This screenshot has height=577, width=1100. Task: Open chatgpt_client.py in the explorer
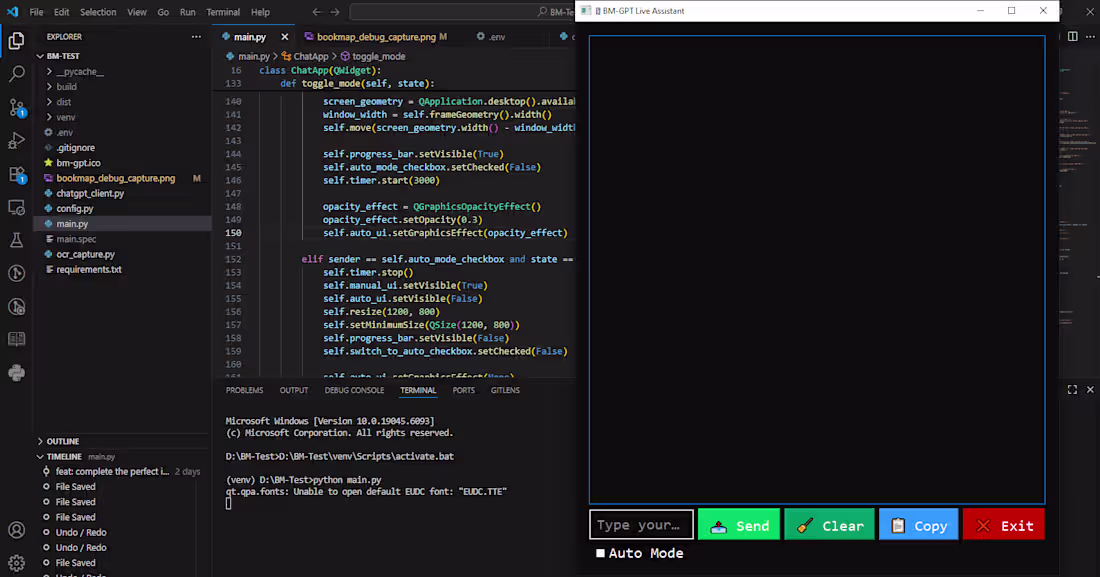coord(90,193)
